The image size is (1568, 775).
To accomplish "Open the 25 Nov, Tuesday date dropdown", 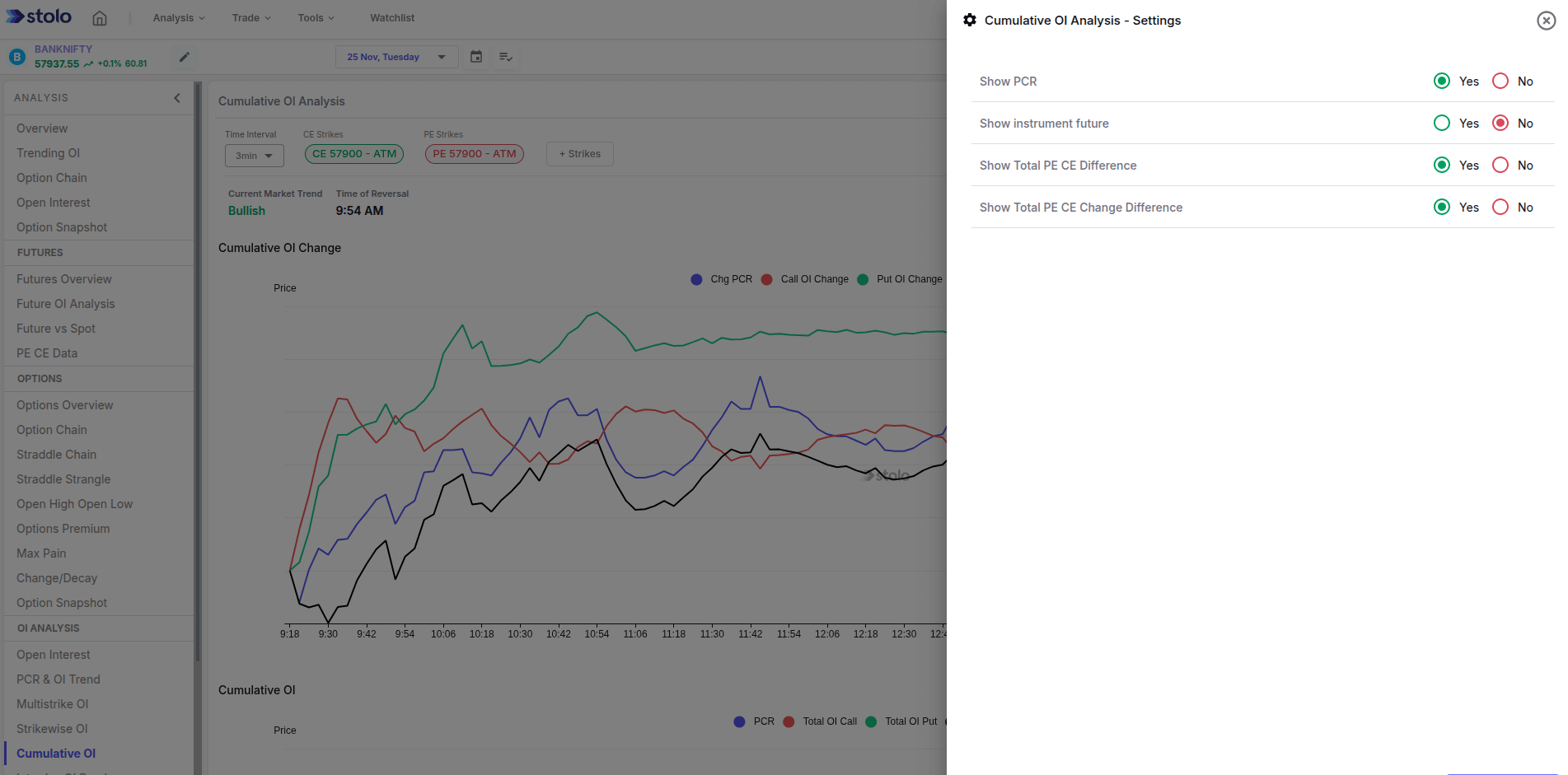I will pyautogui.click(x=396, y=56).
